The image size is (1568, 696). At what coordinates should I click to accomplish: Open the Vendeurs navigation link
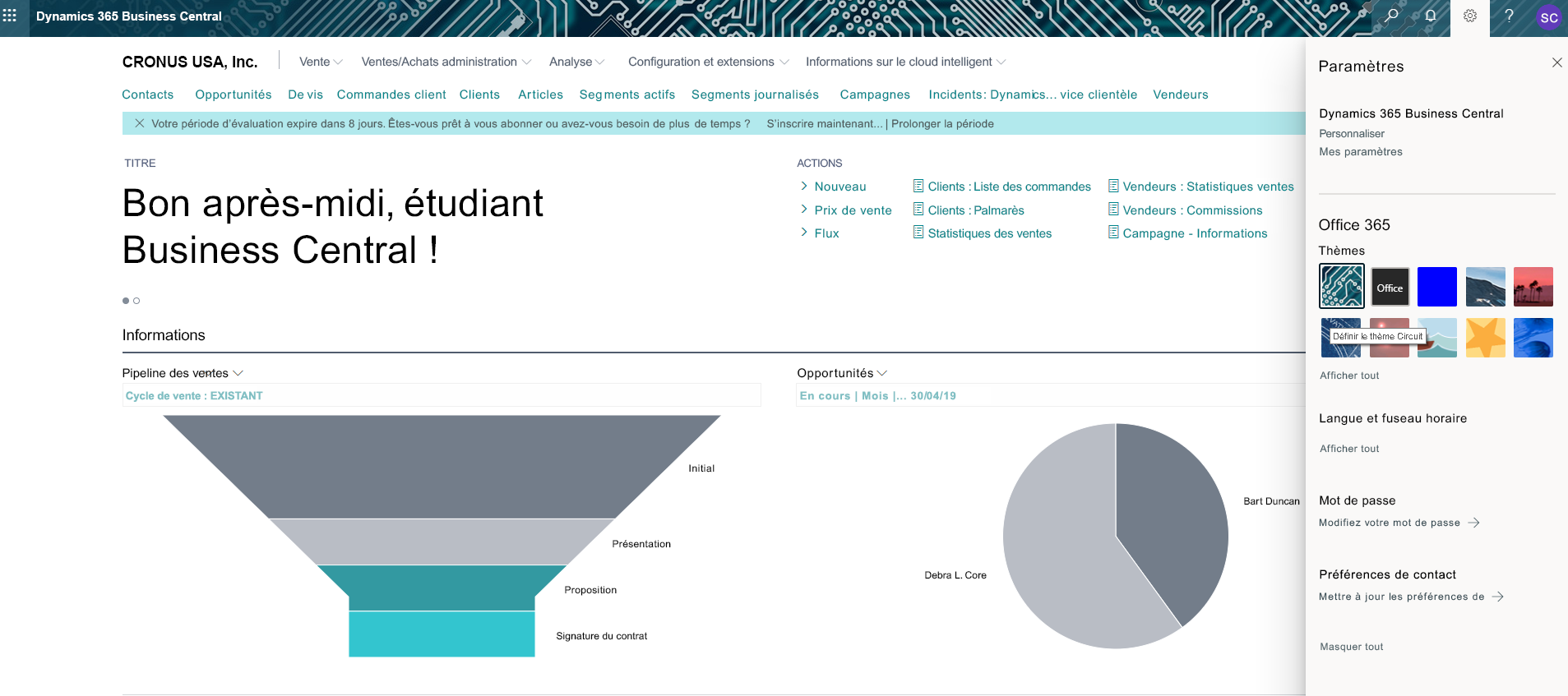1181,94
